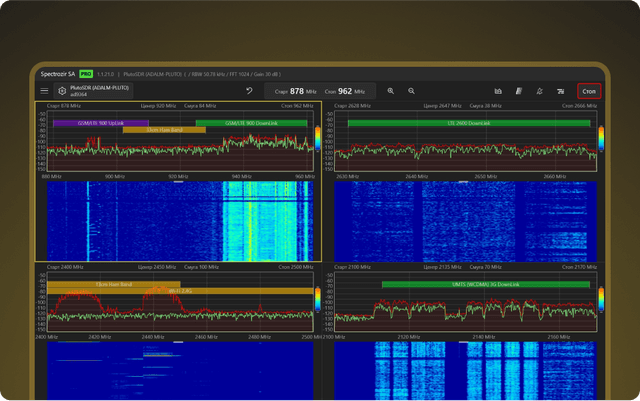This screenshot has width=640, height=401.
Task: Adjust color scale slider on top-left chart
Action: [318, 138]
